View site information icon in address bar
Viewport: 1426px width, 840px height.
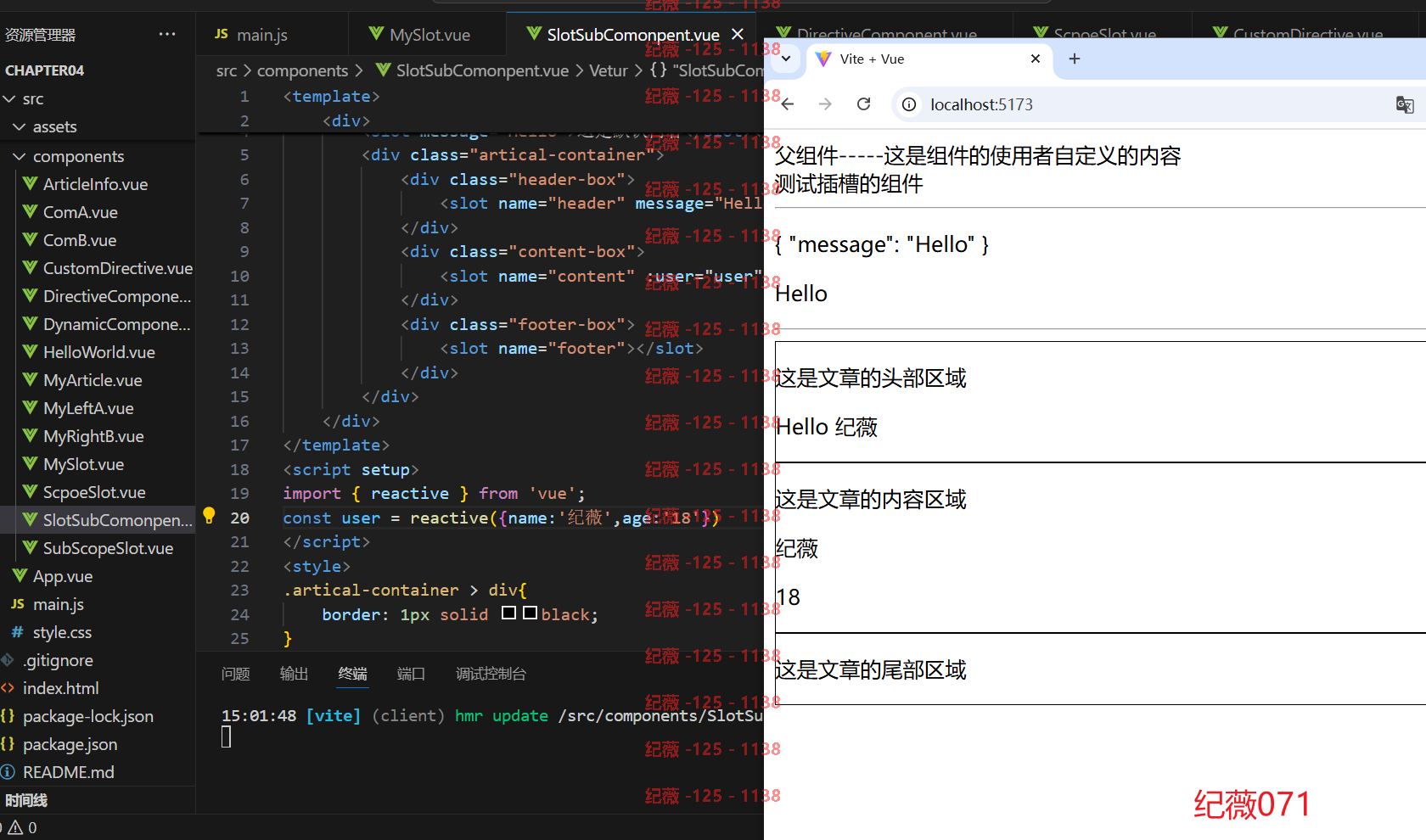(x=909, y=104)
